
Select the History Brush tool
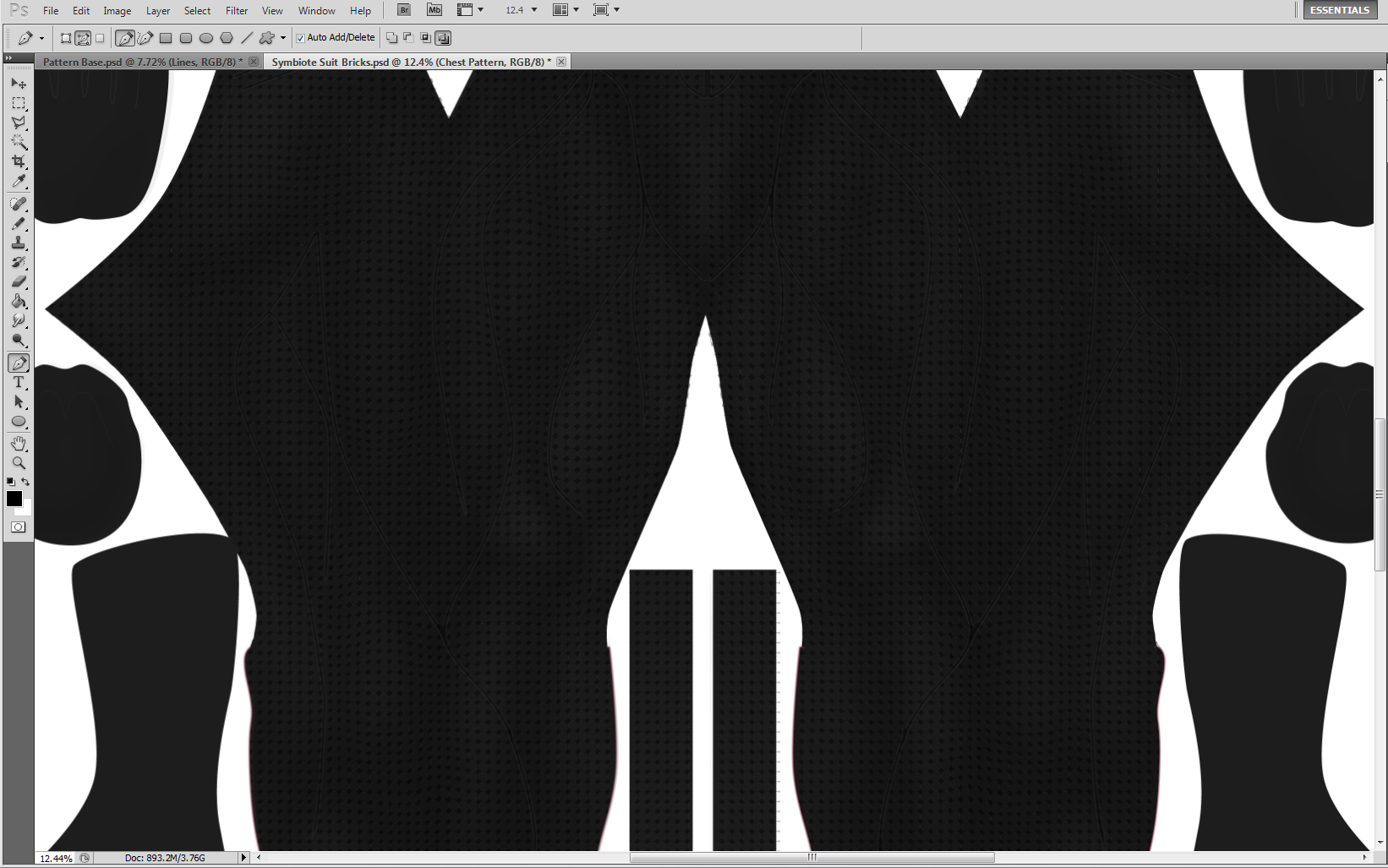[19, 262]
